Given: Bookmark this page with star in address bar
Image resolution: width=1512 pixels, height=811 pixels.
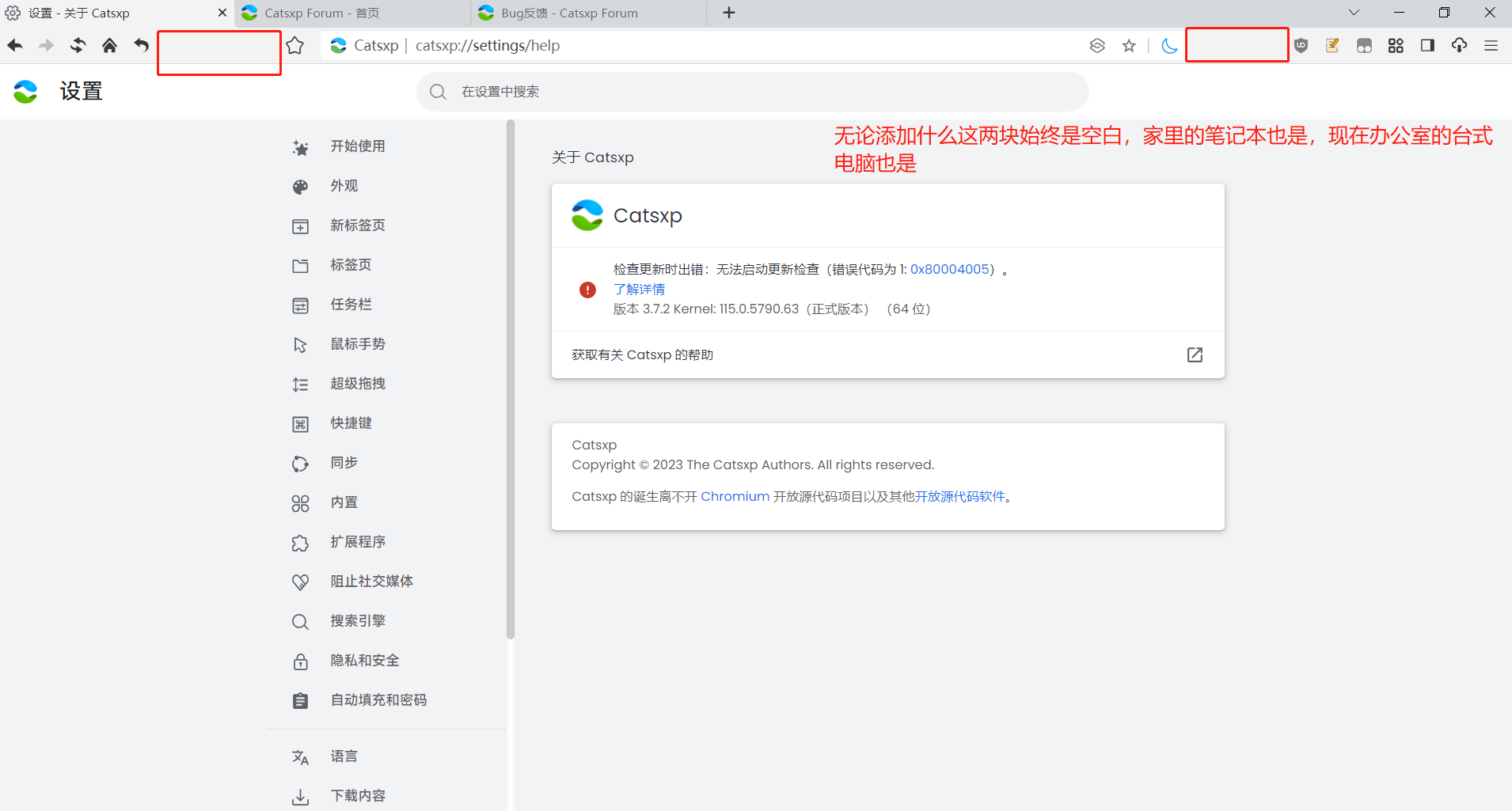Looking at the screenshot, I should pyautogui.click(x=1129, y=46).
